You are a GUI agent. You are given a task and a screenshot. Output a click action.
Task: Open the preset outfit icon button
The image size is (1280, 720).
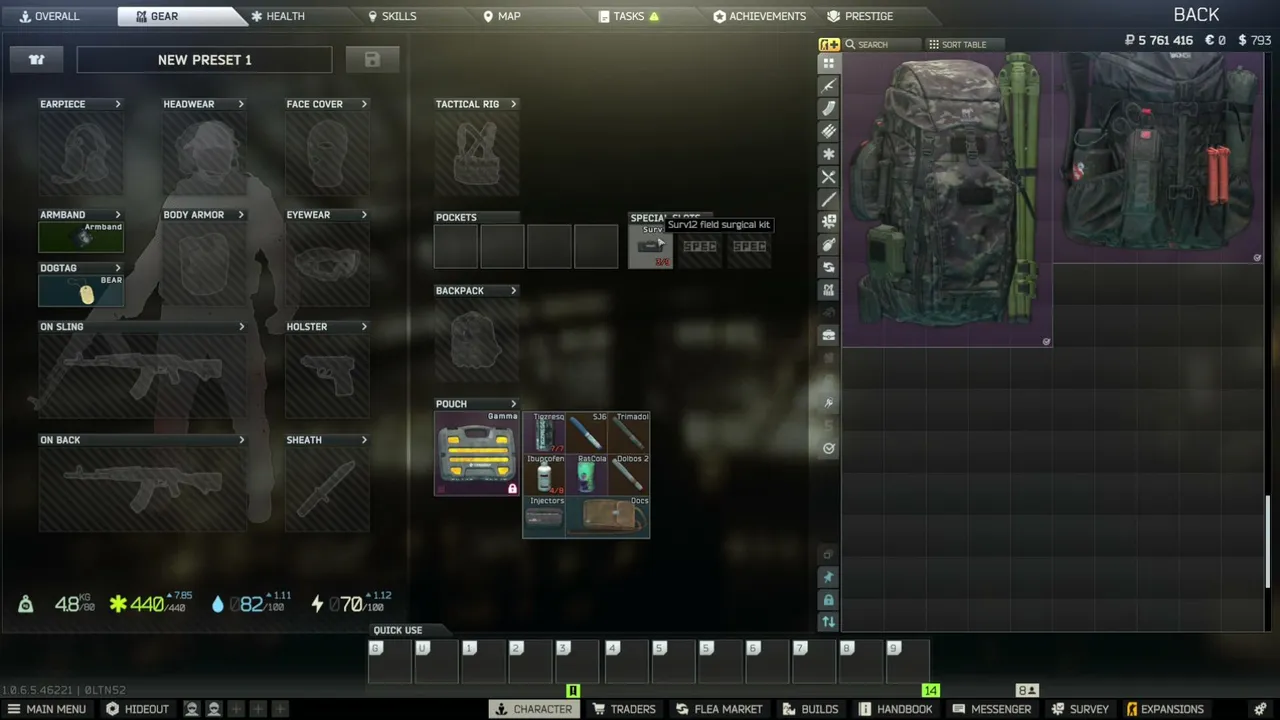(37, 60)
